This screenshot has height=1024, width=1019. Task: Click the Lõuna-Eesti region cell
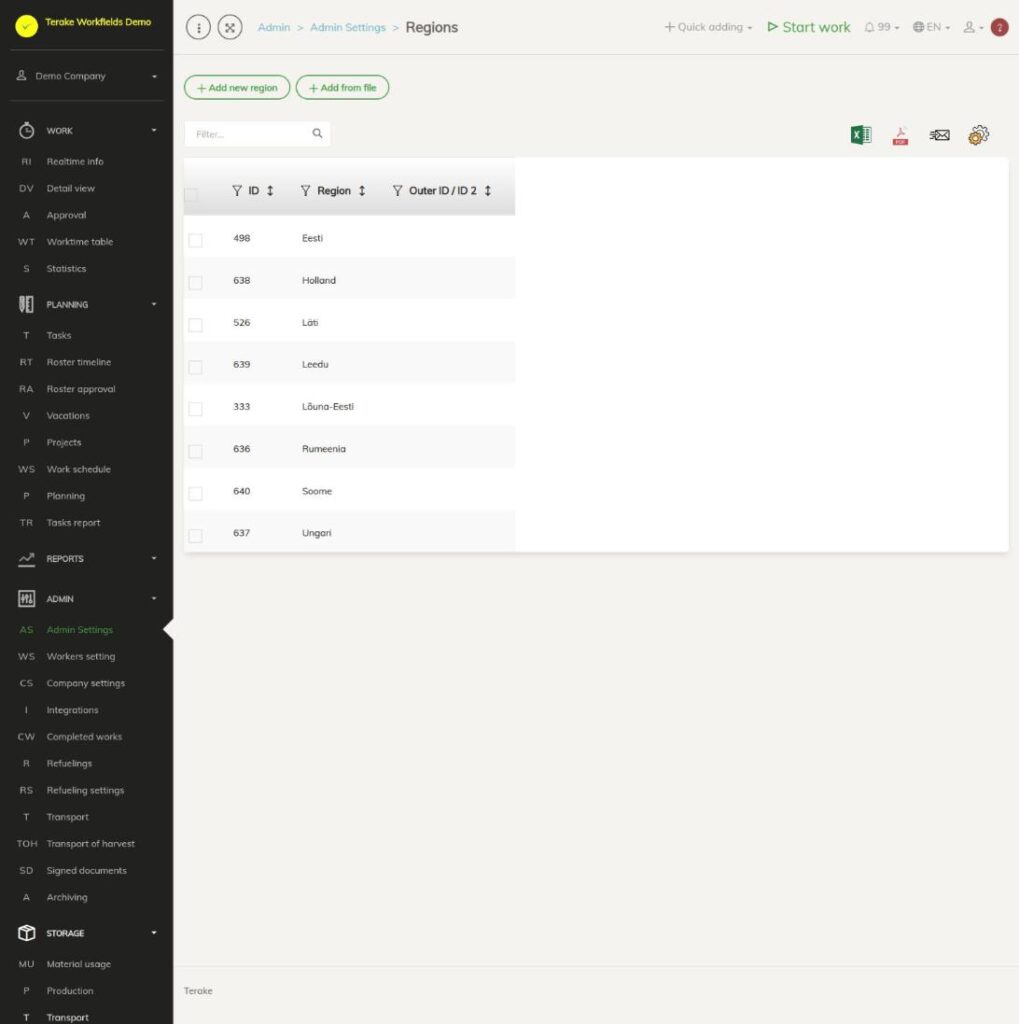point(328,406)
